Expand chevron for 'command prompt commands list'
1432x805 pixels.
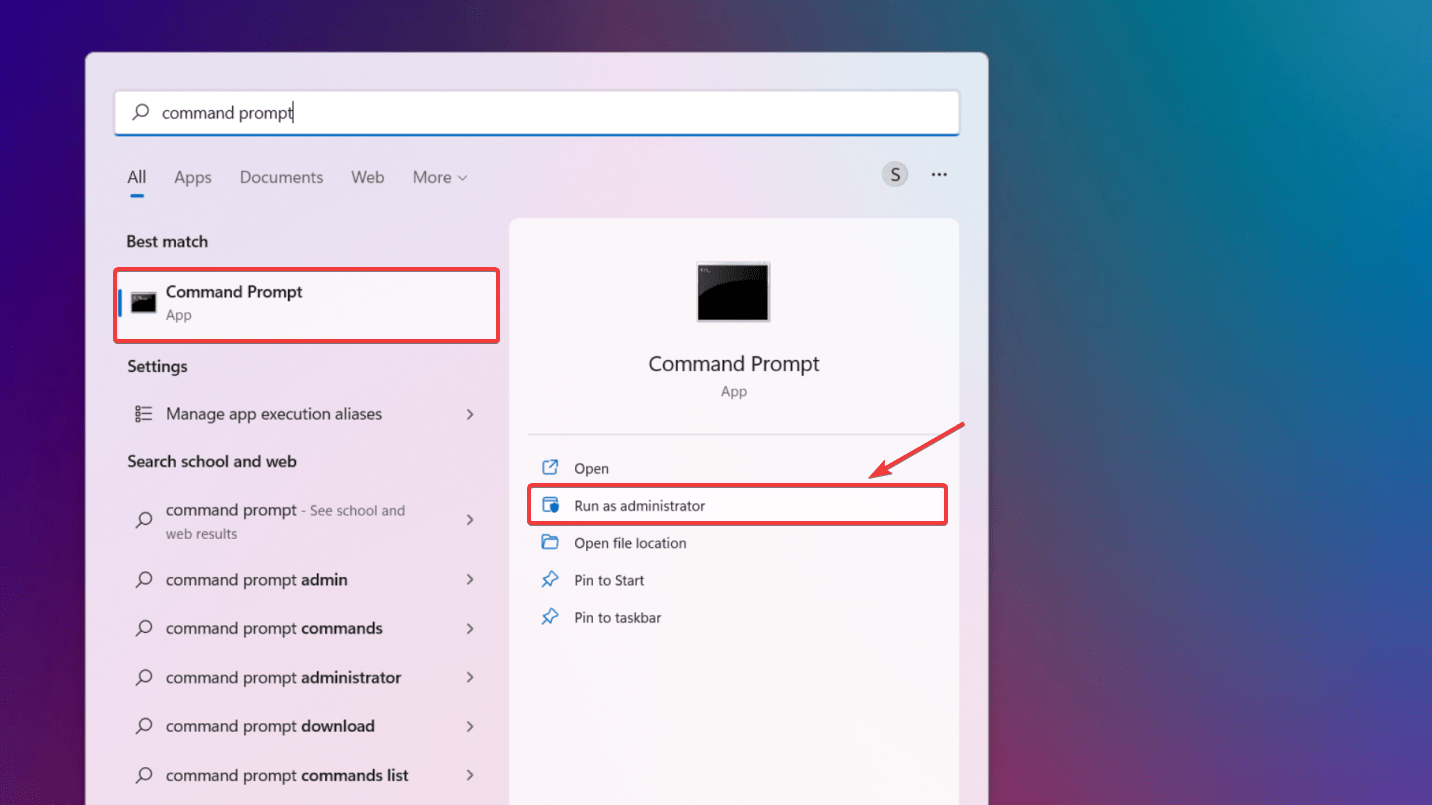pyautogui.click(x=470, y=775)
